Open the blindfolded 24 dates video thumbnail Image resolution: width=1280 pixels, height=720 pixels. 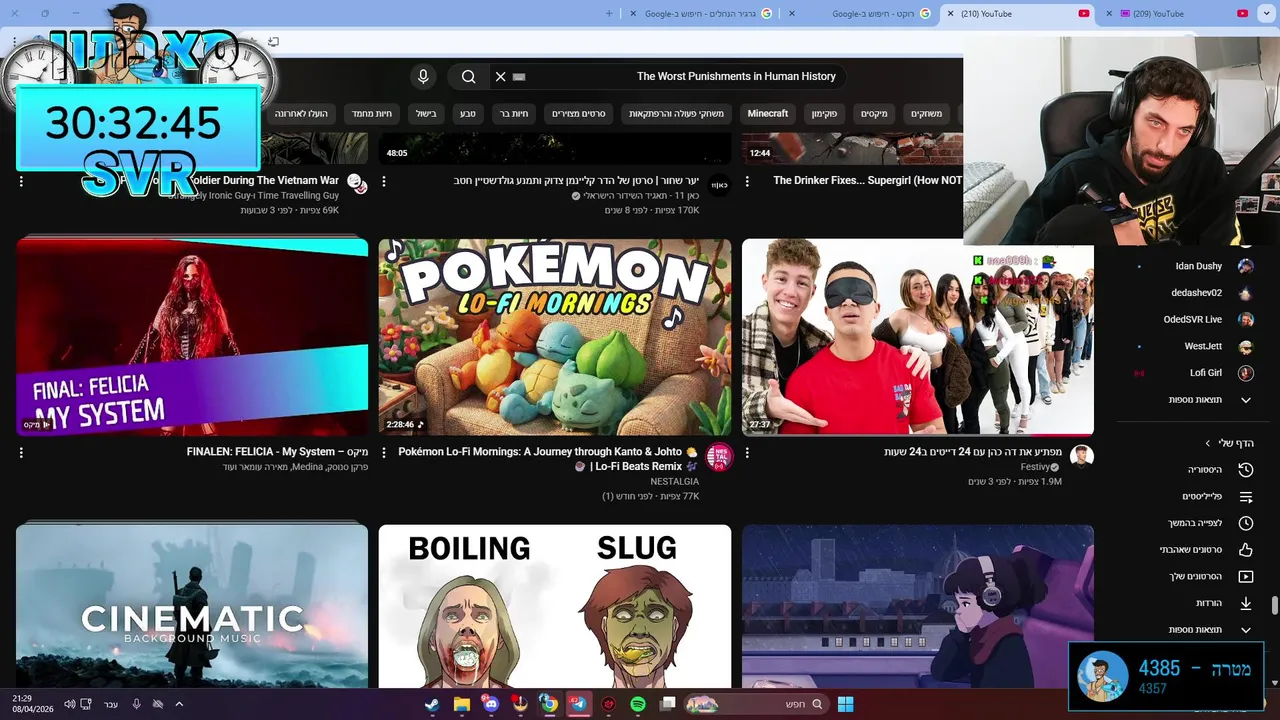coord(917,337)
